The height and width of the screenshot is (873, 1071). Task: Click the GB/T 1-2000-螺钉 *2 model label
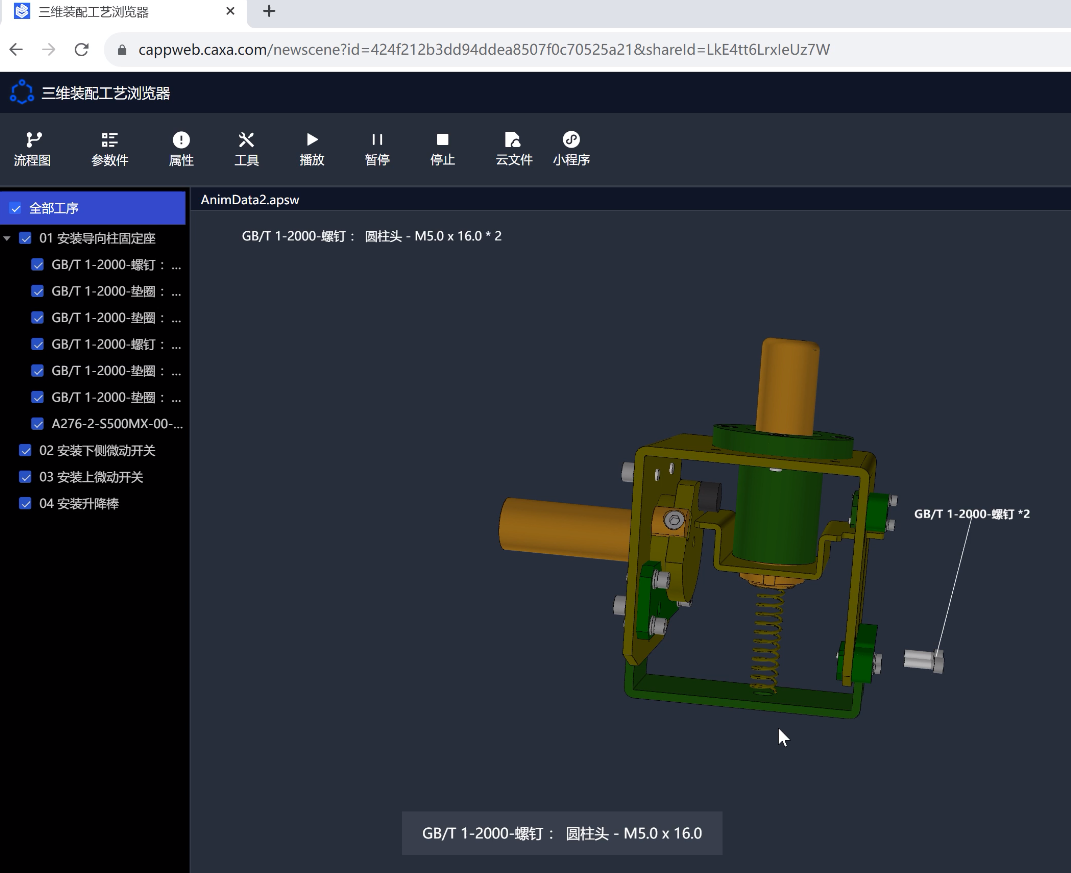click(971, 514)
